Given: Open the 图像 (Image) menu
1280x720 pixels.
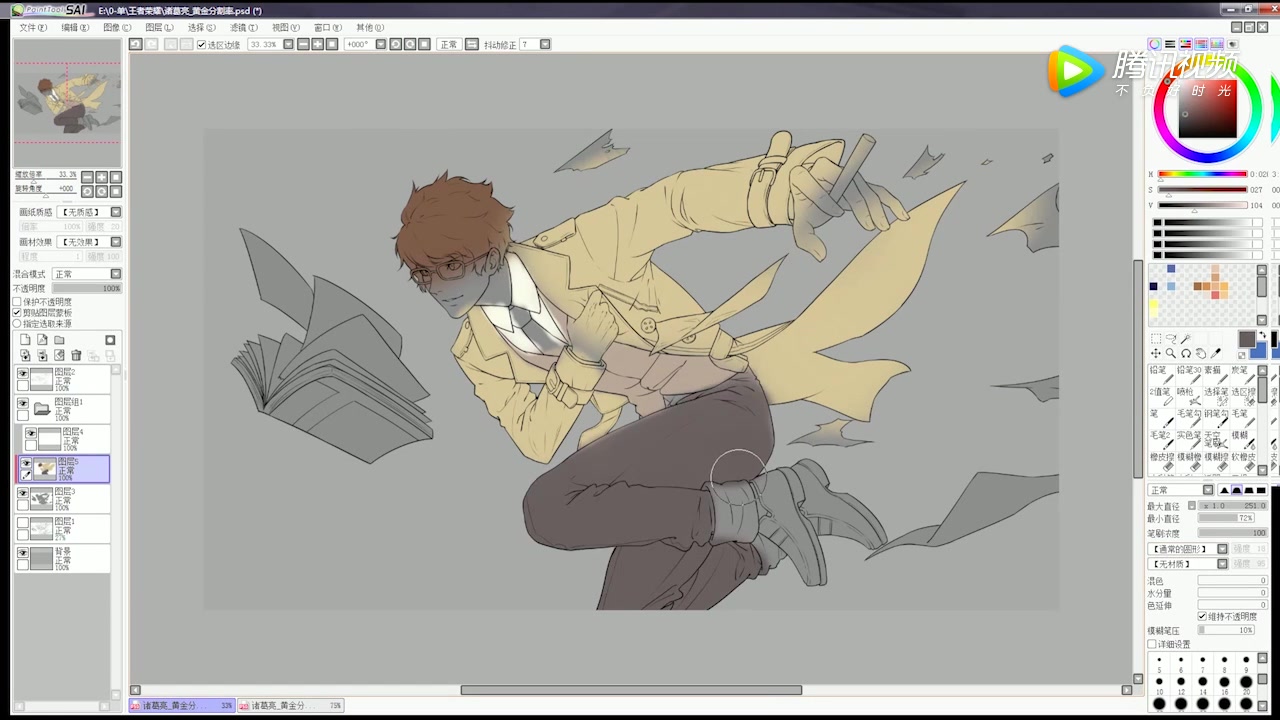Looking at the screenshot, I should coord(117,27).
